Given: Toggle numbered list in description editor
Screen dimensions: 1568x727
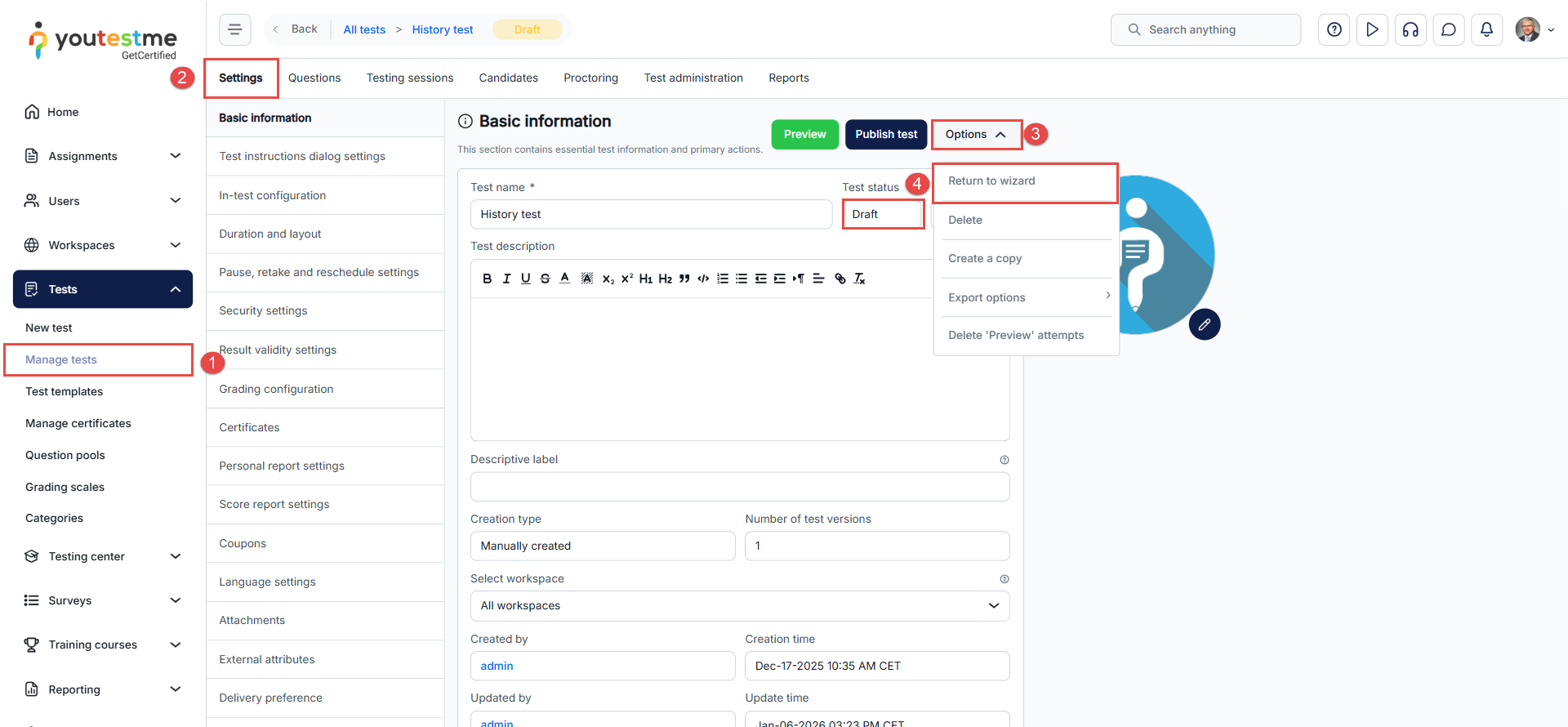Looking at the screenshot, I should 722,279.
